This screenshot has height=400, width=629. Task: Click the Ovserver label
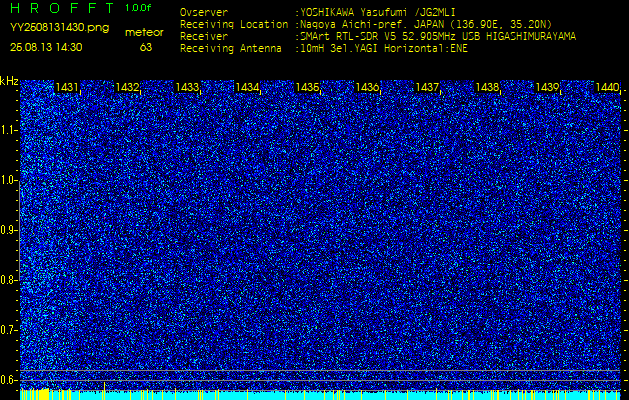pos(204,12)
